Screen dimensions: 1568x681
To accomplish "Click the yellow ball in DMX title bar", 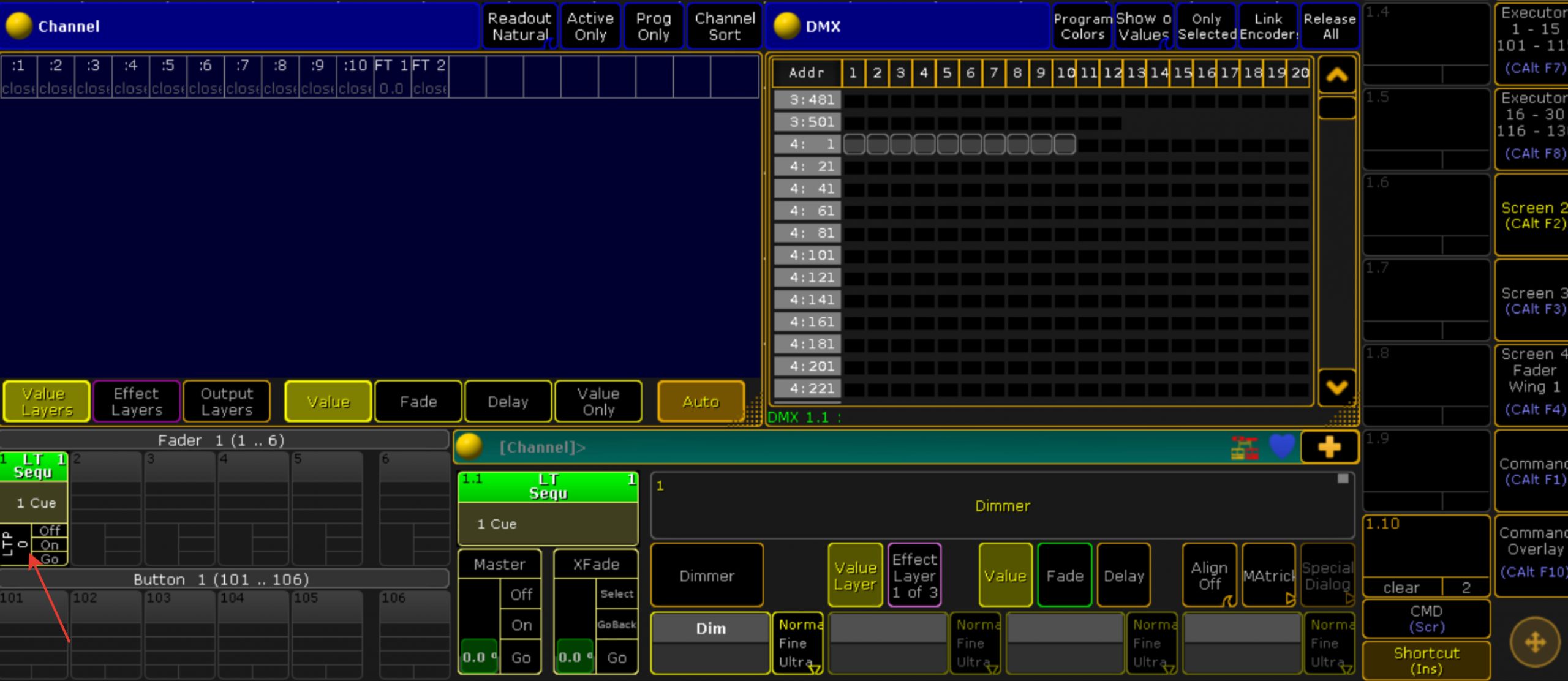I will click(x=786, y=26).
